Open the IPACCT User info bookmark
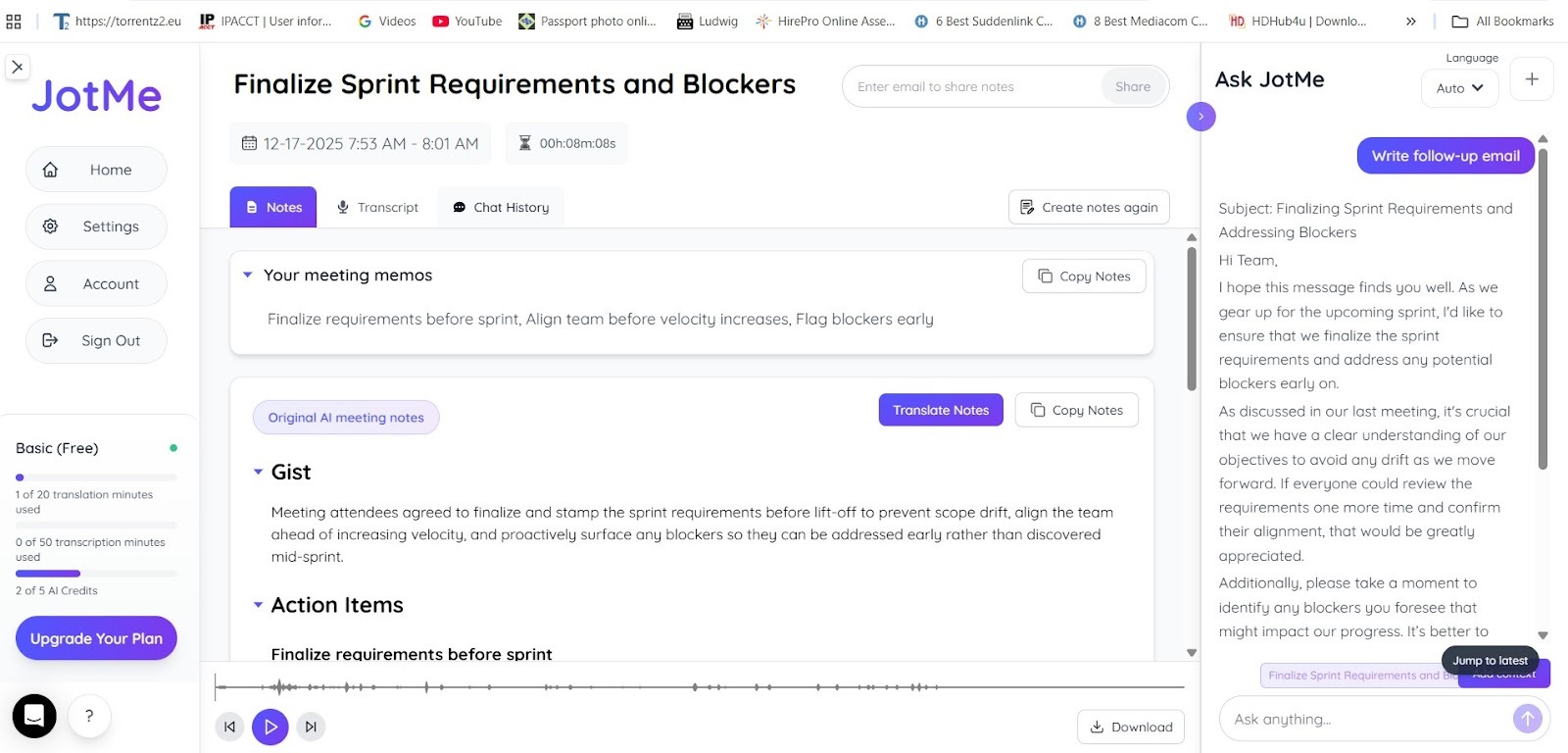1568x753 pixels. pos(266,21)
